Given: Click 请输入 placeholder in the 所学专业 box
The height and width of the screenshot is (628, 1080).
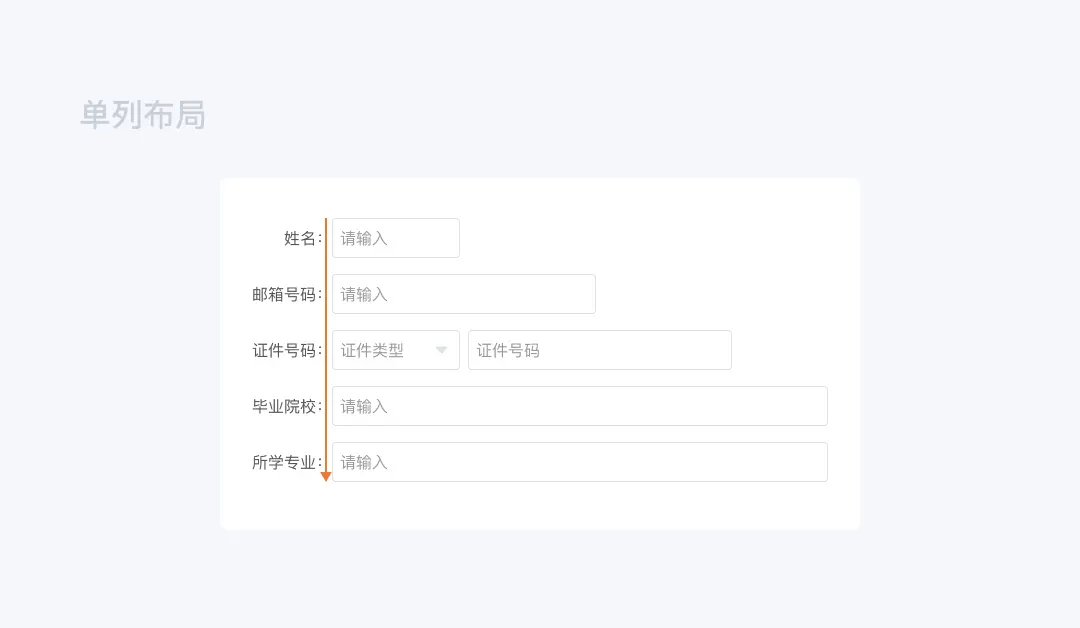Looking at the screenshot, I should 364,462.
